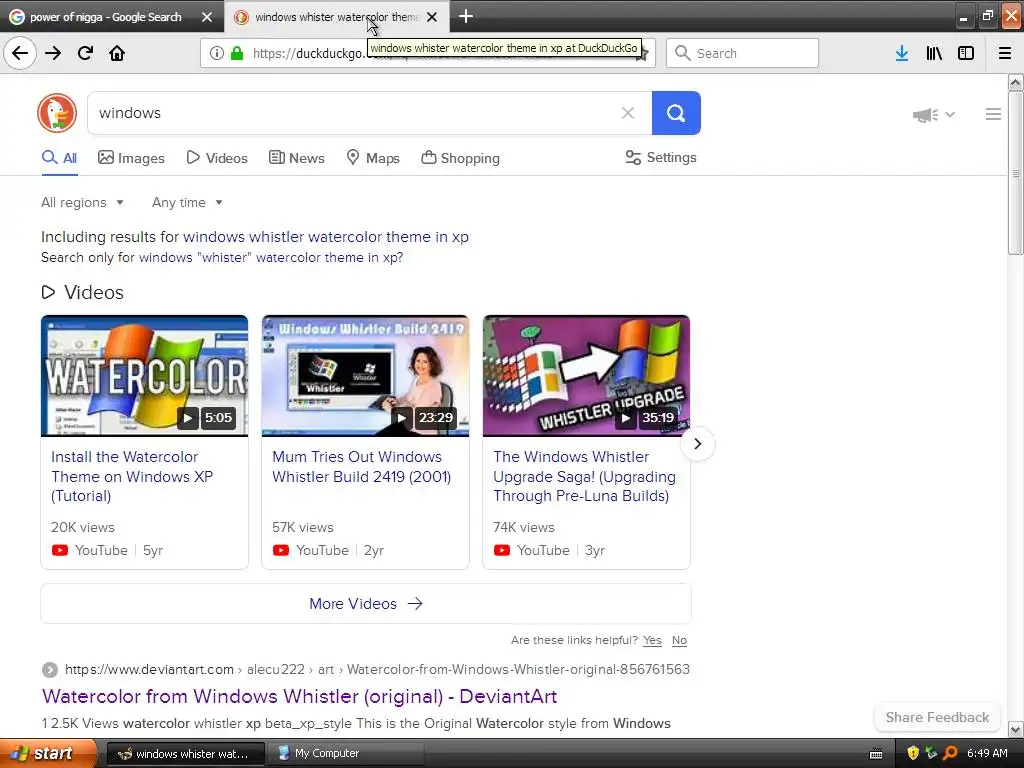
Task: Click the address bar URL field
Action: [x=428, y=53]
